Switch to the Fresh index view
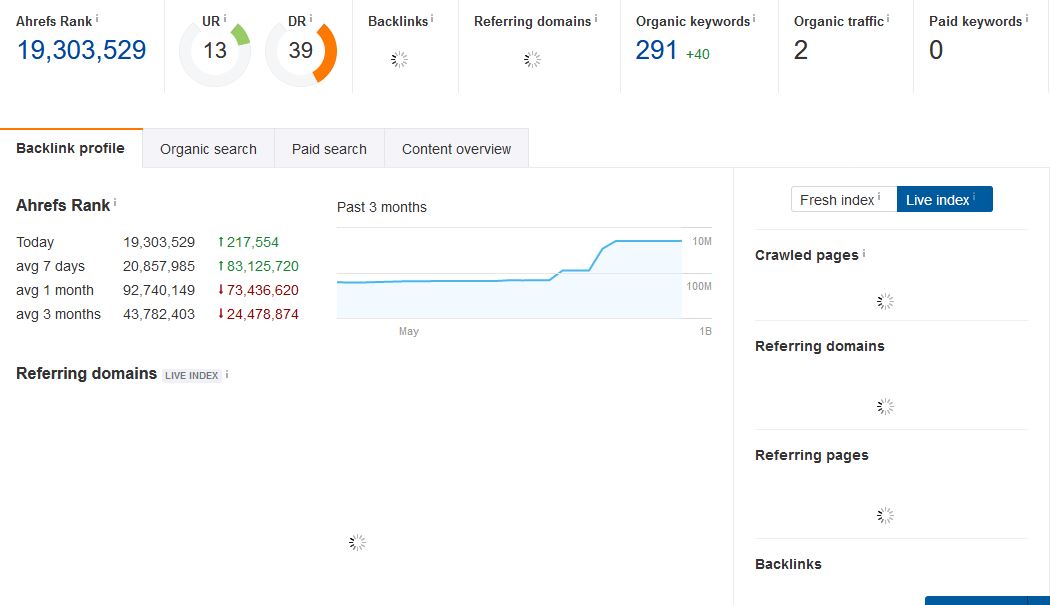The image size is (1050, 605). 844,200
